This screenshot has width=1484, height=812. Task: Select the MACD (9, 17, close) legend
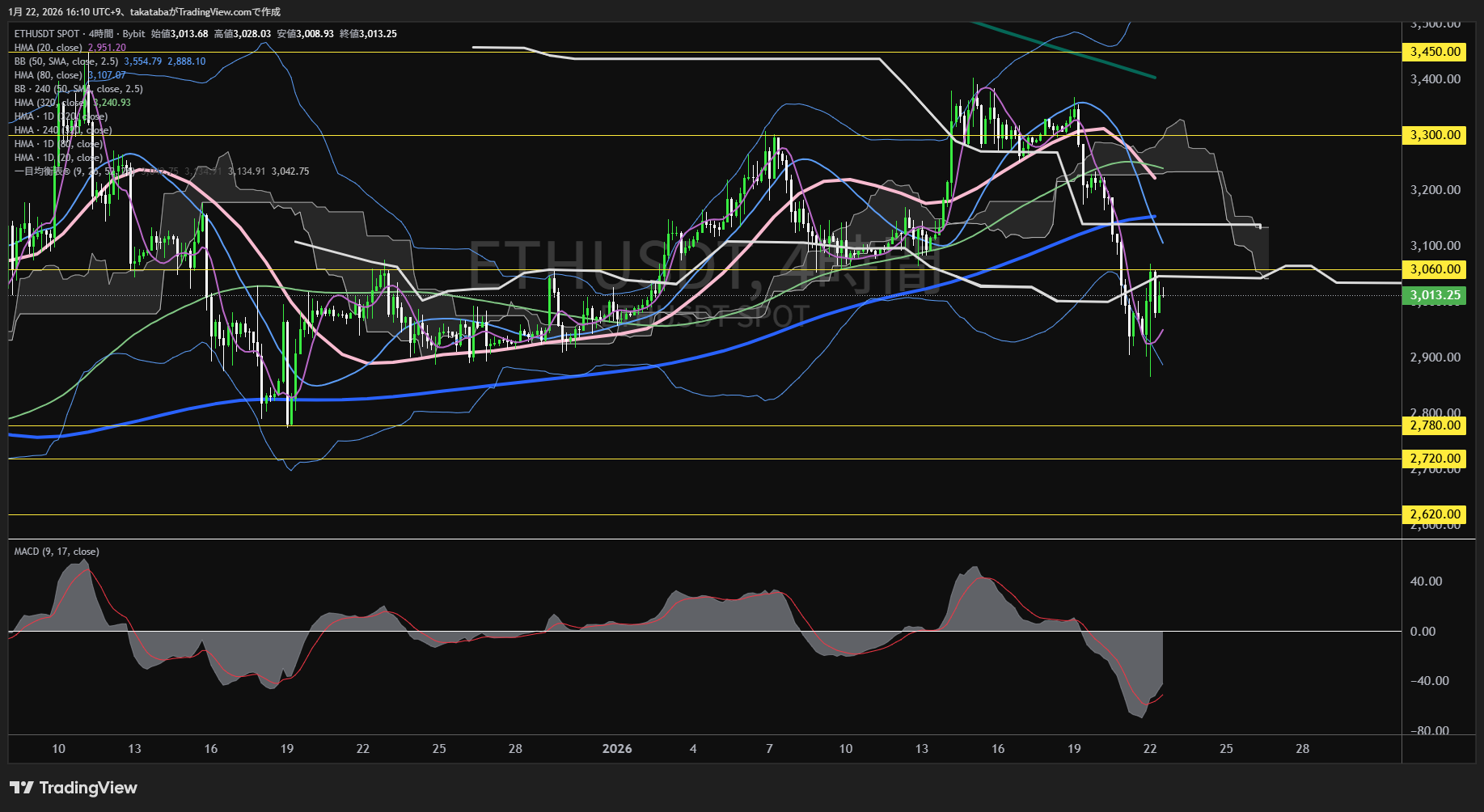coord(57,552)
